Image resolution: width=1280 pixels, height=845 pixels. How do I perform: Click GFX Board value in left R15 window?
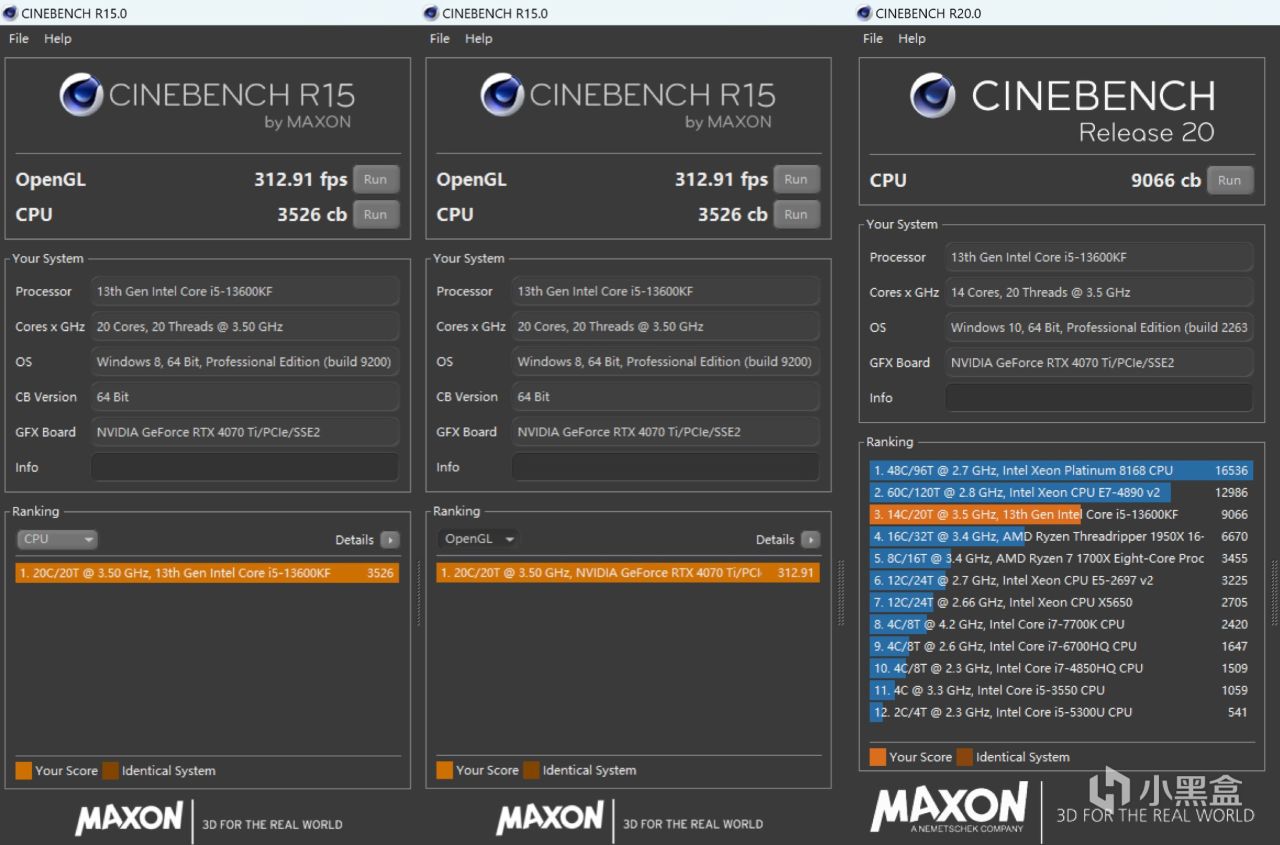point(245,432)
